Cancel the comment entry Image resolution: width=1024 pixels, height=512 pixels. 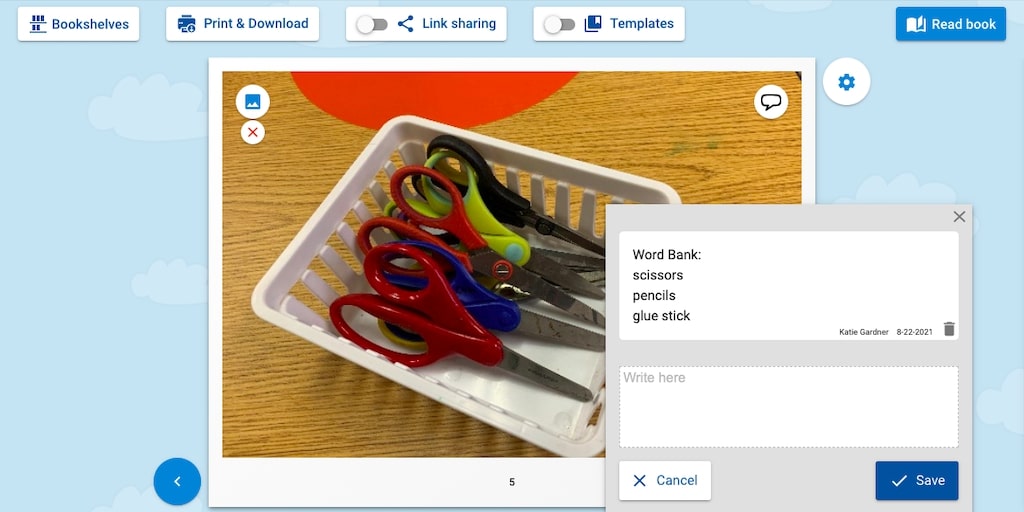pos(665,481)
